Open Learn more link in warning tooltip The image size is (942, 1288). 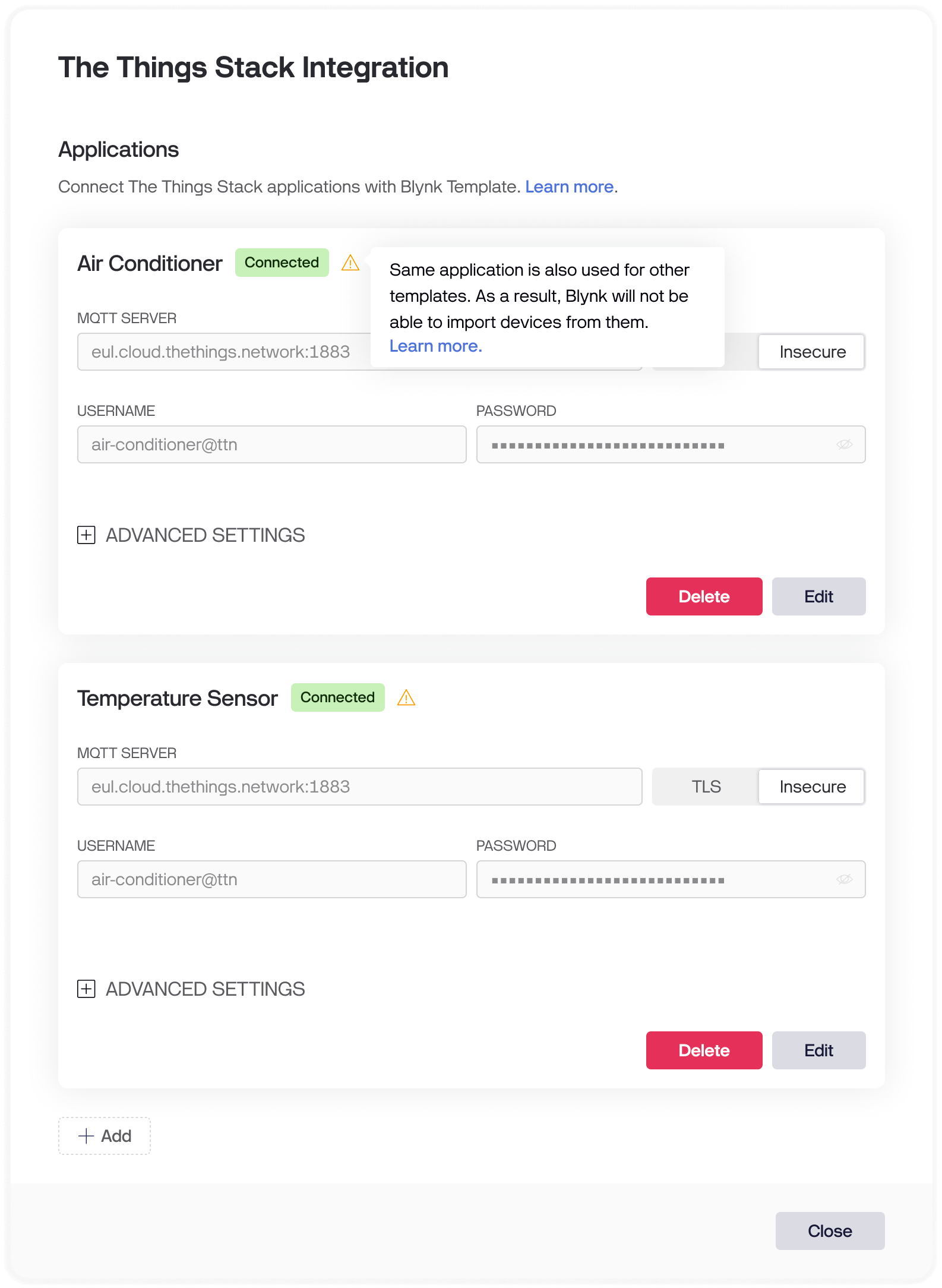(x=435, y=346)
